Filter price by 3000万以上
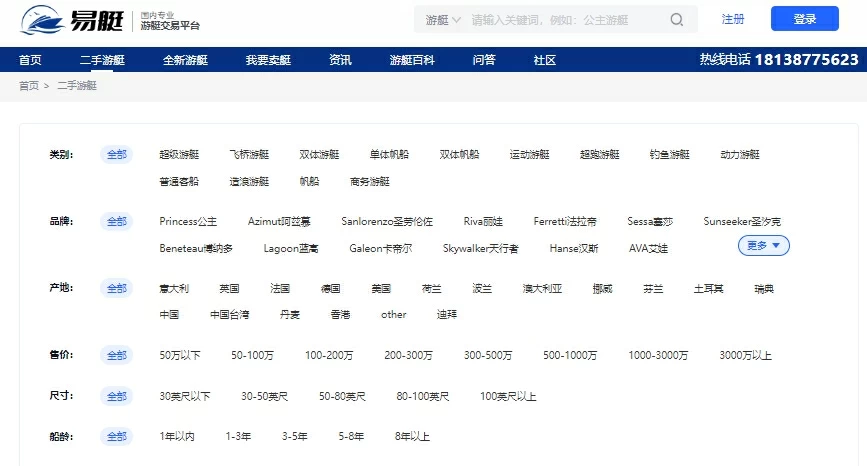The width and height of the screenshot is (867, 466). (745, 355)
